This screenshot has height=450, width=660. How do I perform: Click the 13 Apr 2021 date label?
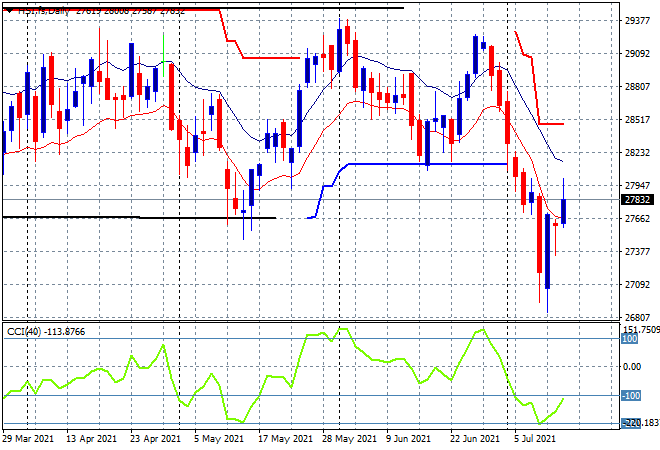pos(91,439)
